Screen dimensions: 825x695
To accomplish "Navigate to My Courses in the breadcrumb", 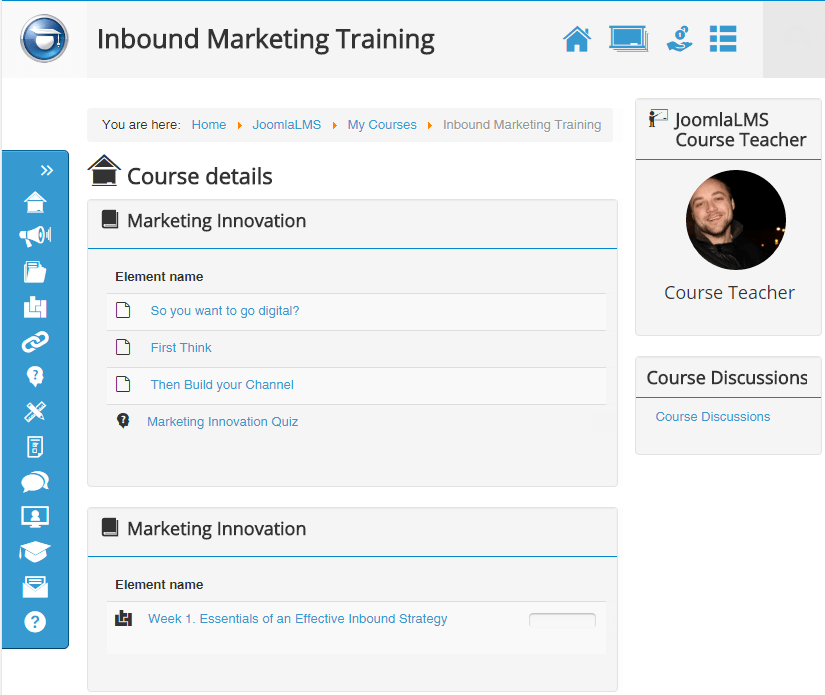I will coord(381,124).
